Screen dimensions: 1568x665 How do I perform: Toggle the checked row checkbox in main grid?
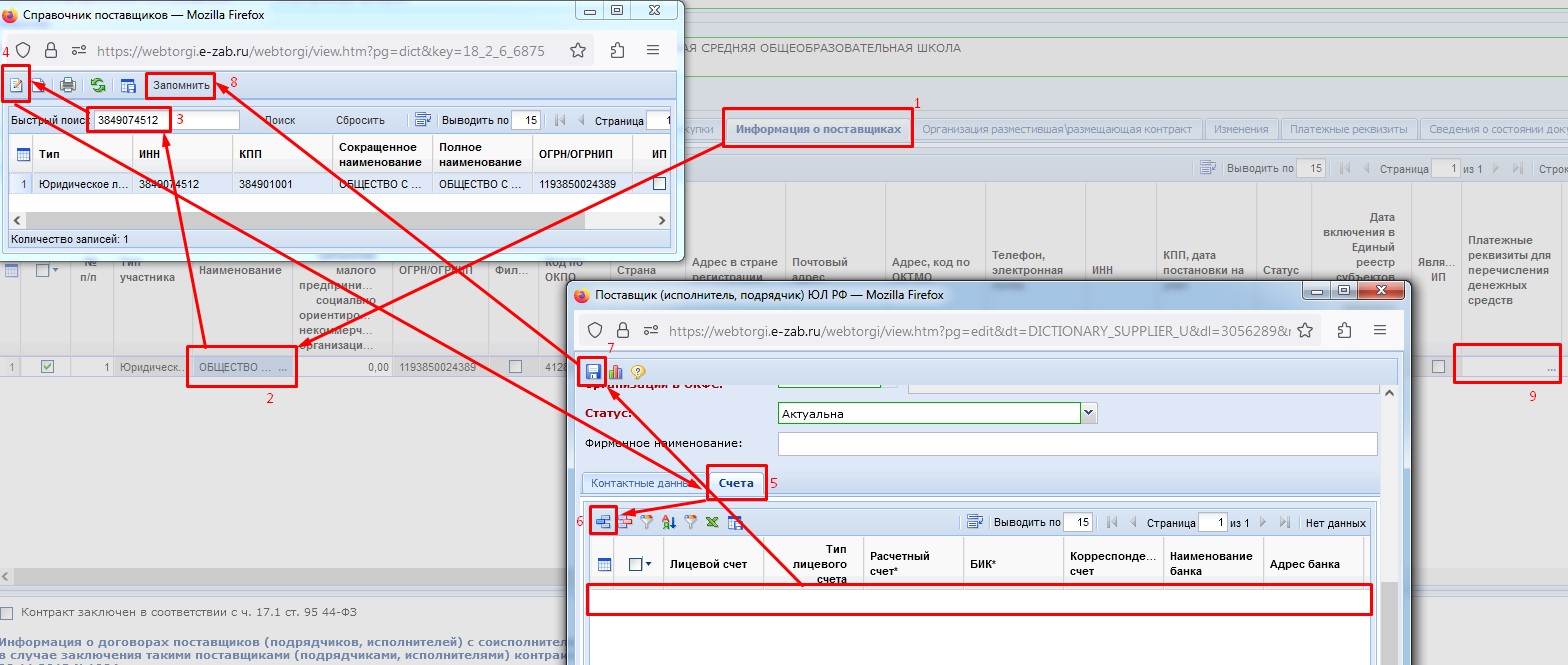(47, 367)
